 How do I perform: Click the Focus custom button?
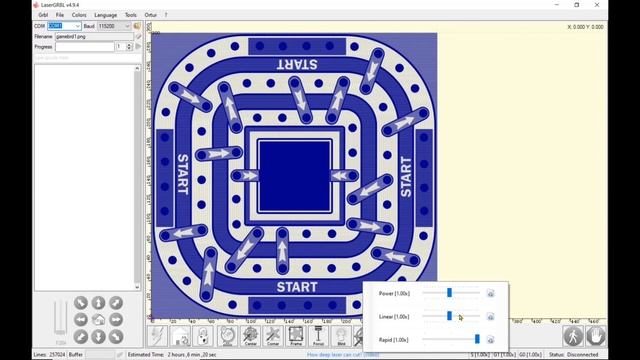pyautogui.click(x=318, y=336)
